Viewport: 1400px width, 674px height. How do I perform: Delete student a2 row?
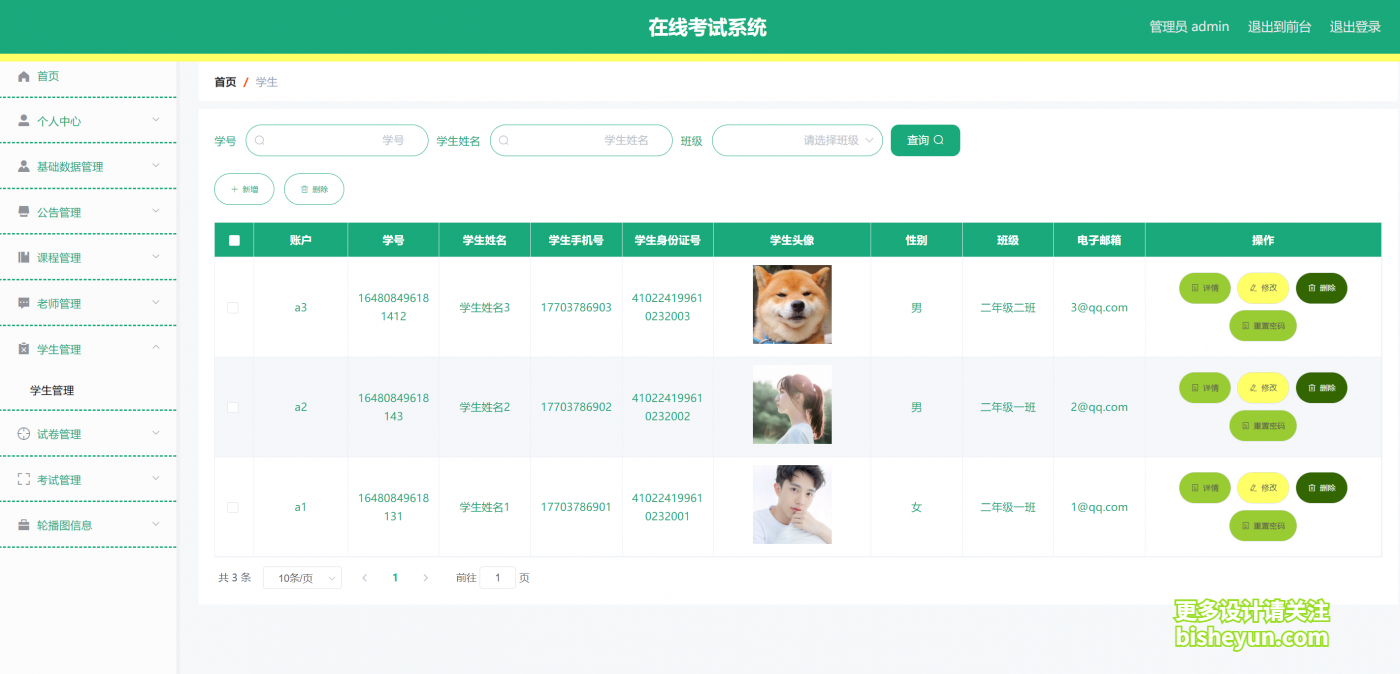click(1322, 388)
